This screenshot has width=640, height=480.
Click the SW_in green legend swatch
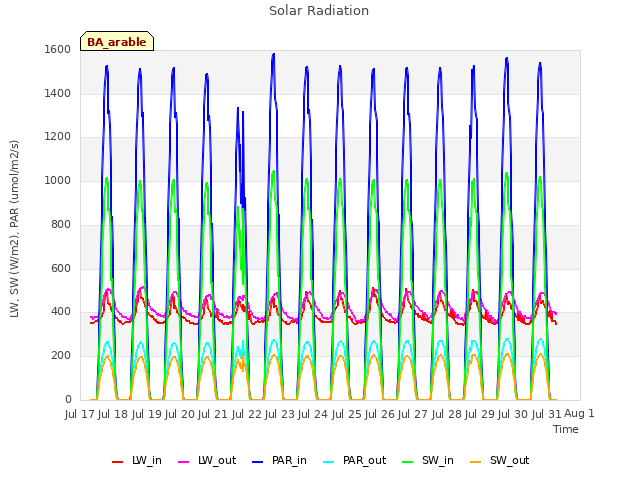pyautogui.click(x=408, y=462)
